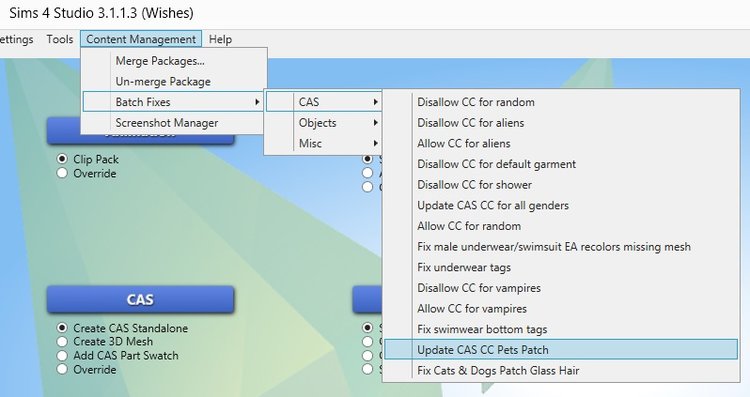This screenshot has width=750, height=397.
Task: Select Add CAS Part Swatch option
Action: tap(62, 355)
